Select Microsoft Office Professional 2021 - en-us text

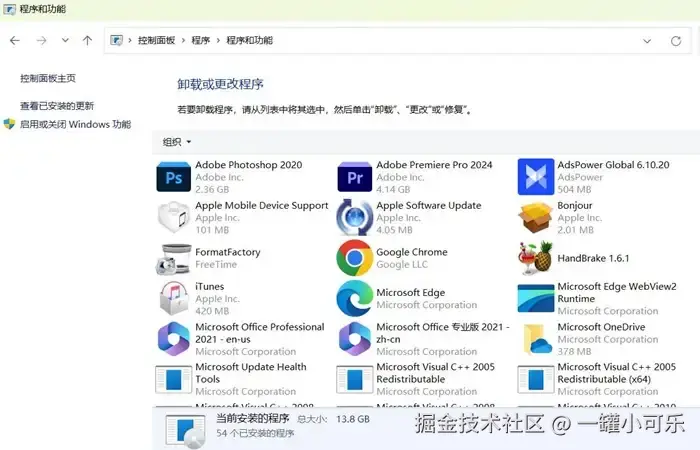tap(260, 333)
